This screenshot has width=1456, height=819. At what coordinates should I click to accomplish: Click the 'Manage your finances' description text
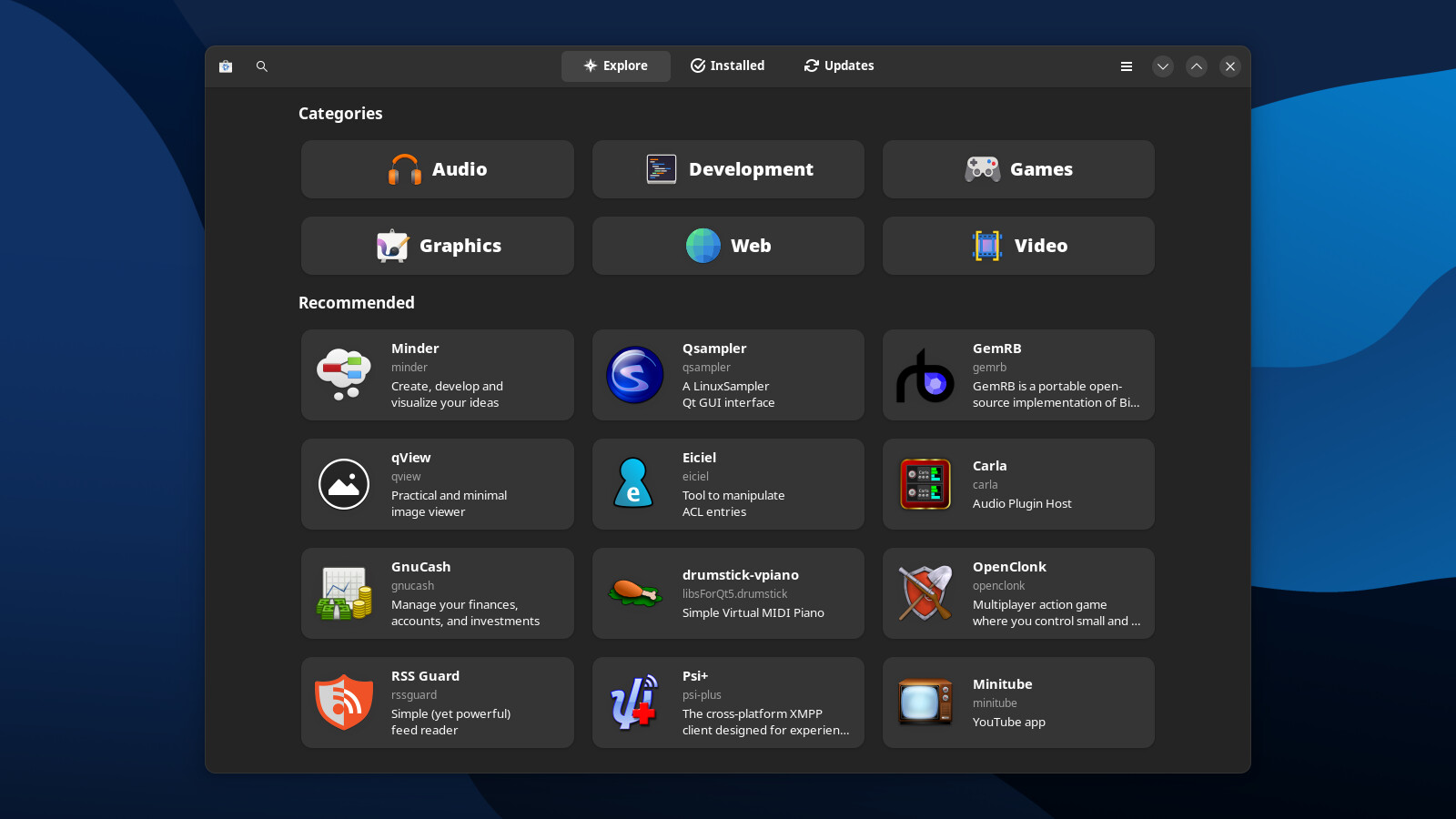click(x=466, y=612)
